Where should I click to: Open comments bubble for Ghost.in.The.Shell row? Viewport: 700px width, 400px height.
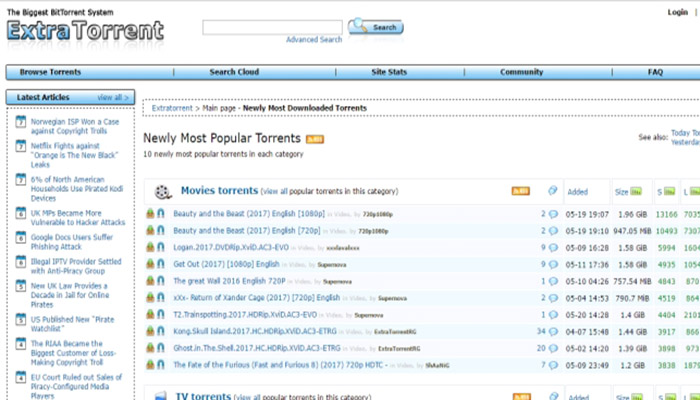tap(553, 349)
